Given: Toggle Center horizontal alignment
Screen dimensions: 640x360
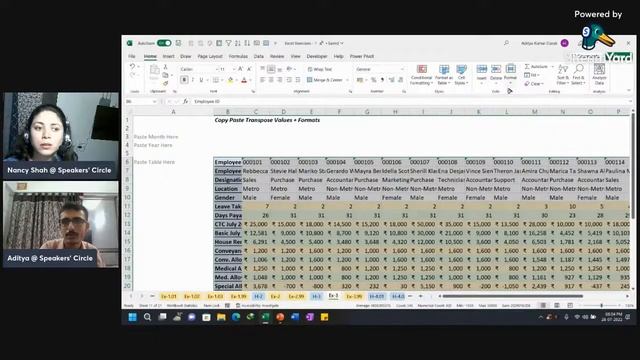Looking at the screenshot, I should (271, 80).
